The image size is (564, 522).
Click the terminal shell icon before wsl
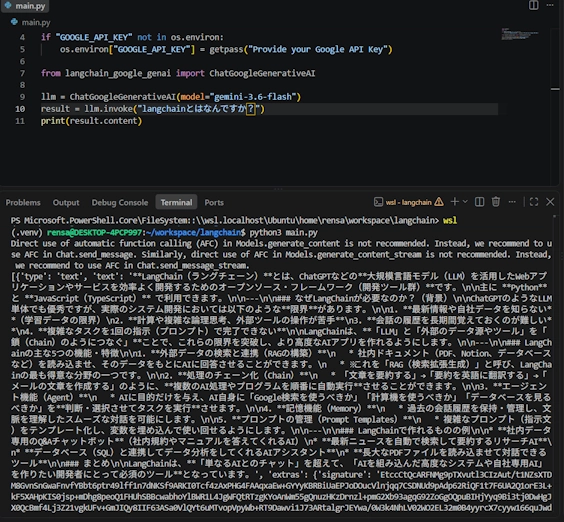378,202
